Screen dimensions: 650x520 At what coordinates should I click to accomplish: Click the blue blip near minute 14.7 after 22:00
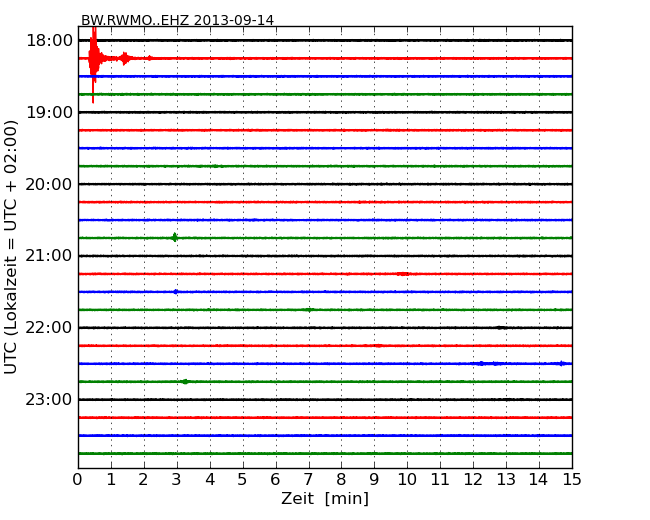coord(562,364)
